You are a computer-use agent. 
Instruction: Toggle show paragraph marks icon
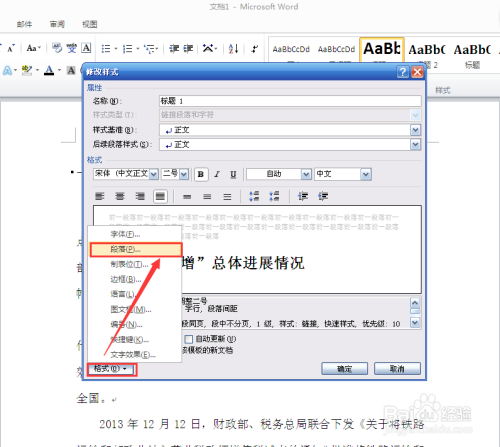coord(254,49)
